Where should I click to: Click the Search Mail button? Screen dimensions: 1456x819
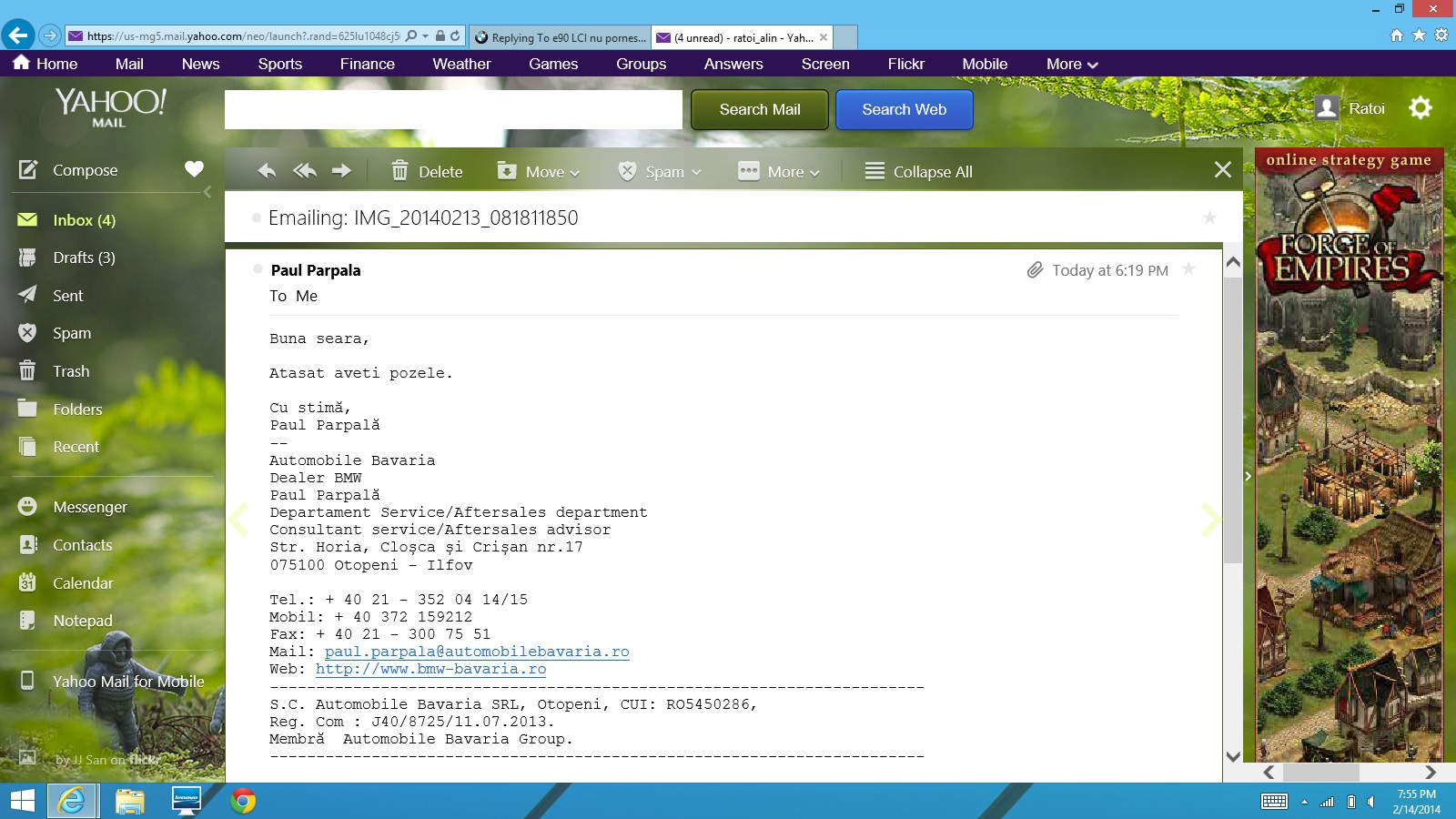(760, 109)
